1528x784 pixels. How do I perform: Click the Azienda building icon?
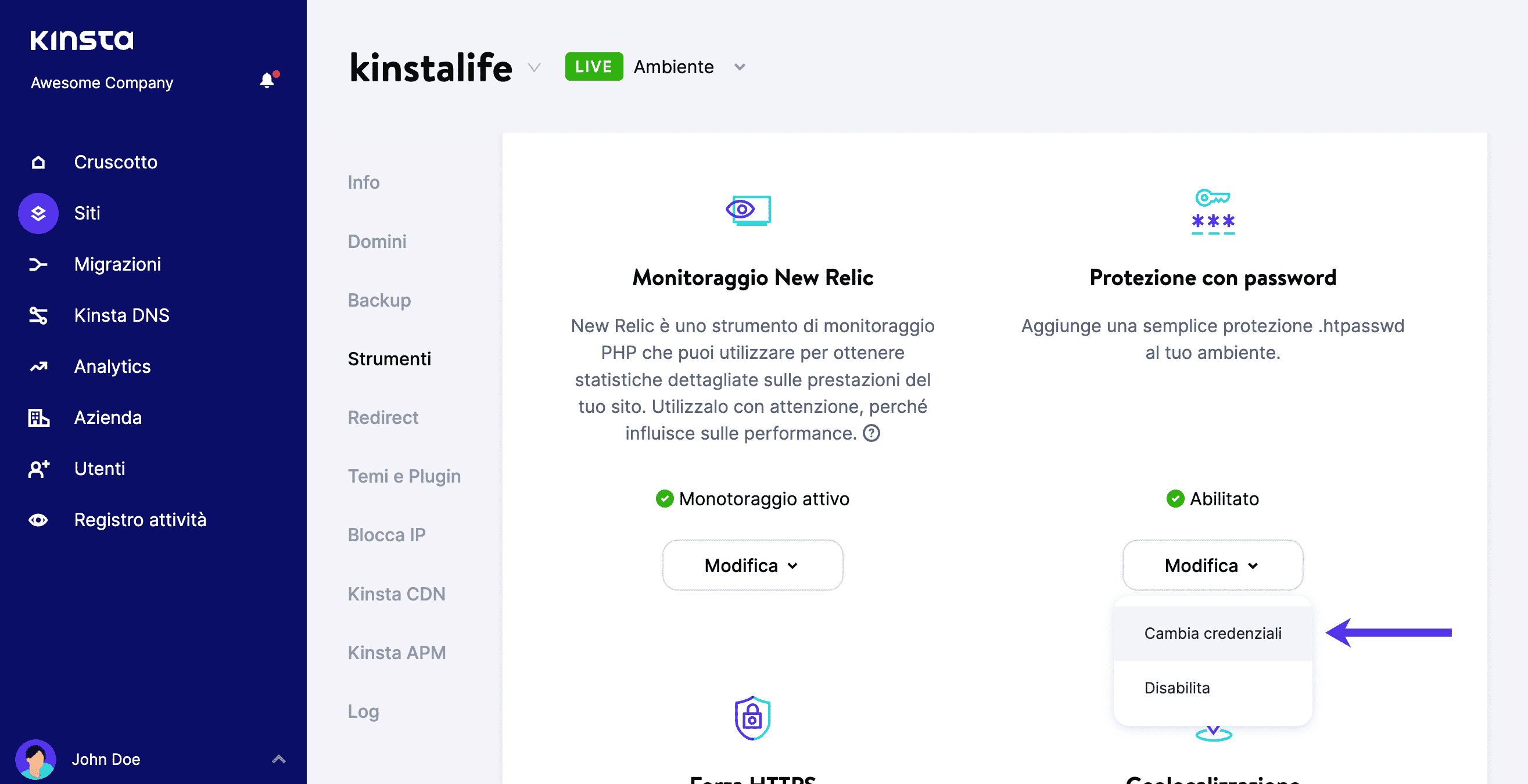click(38, 418)
